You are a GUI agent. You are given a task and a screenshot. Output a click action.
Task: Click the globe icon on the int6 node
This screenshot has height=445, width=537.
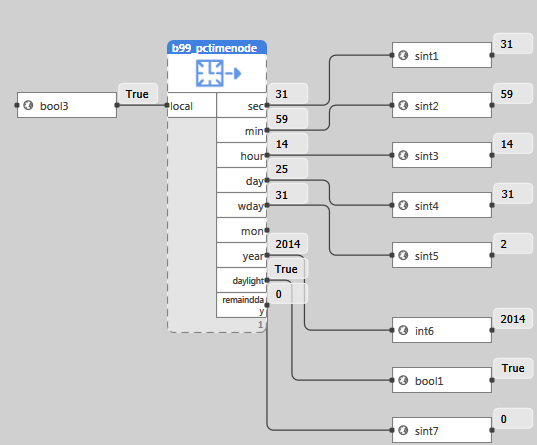click(403, 330)
